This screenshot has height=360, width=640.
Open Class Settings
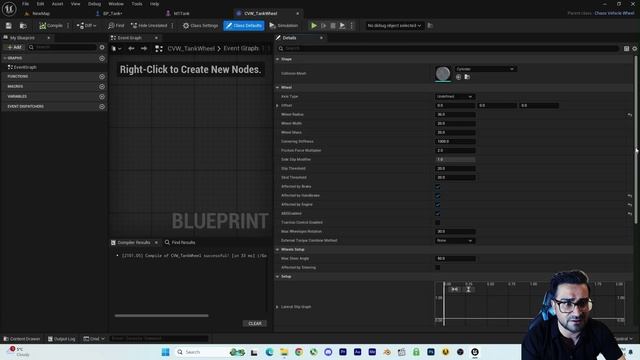coord(200,26)
